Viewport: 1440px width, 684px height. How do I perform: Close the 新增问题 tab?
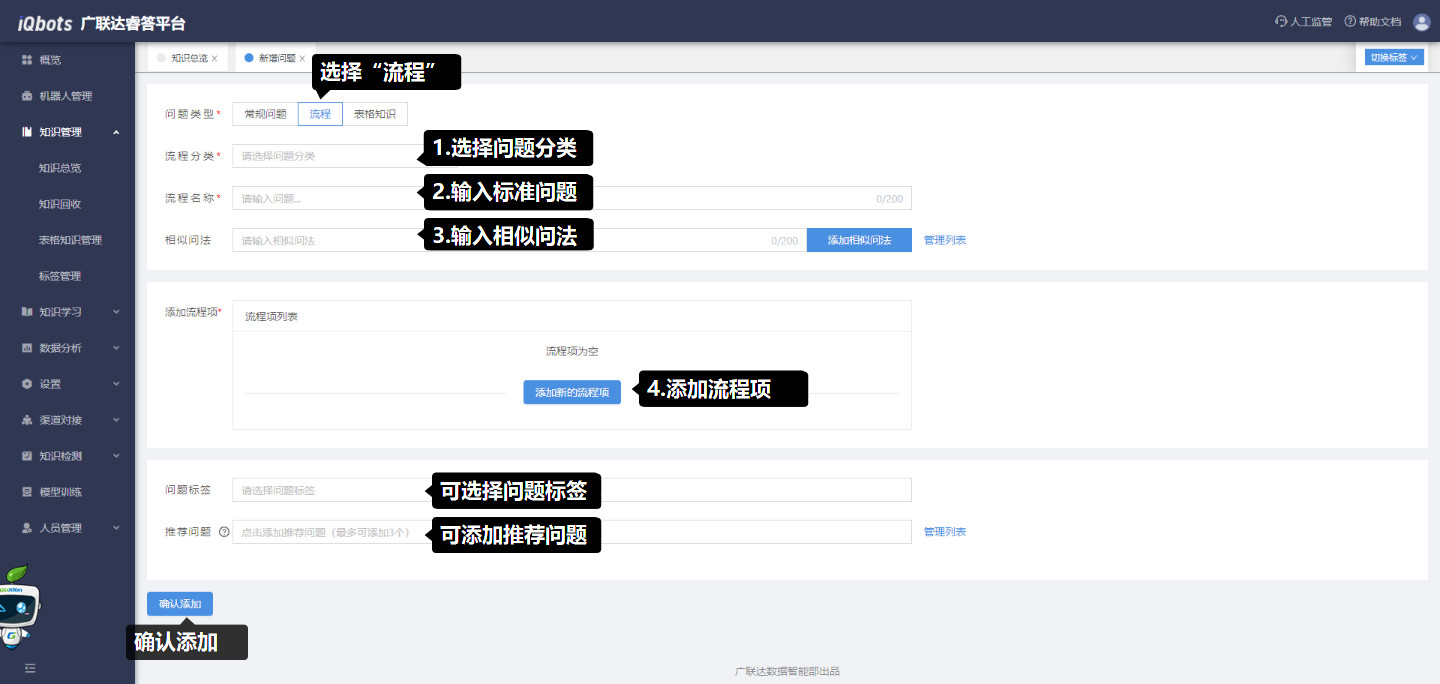pyautogui.click(x=302, y=59)
